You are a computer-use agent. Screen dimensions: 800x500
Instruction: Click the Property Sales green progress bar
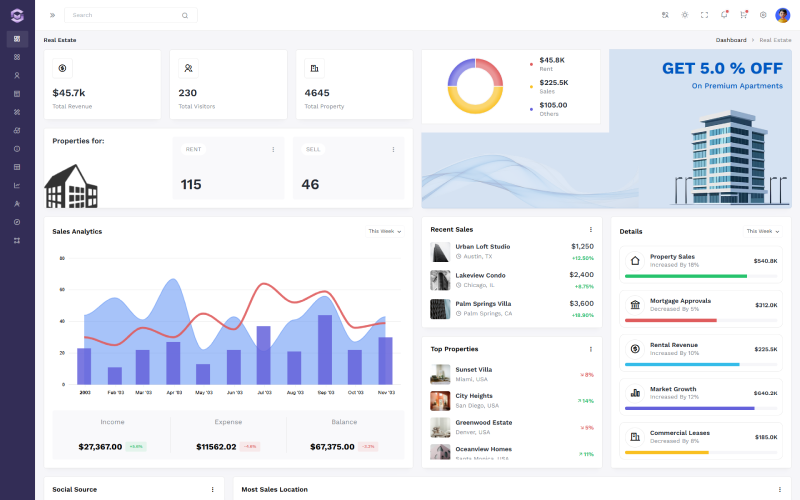tap(686, 275)
